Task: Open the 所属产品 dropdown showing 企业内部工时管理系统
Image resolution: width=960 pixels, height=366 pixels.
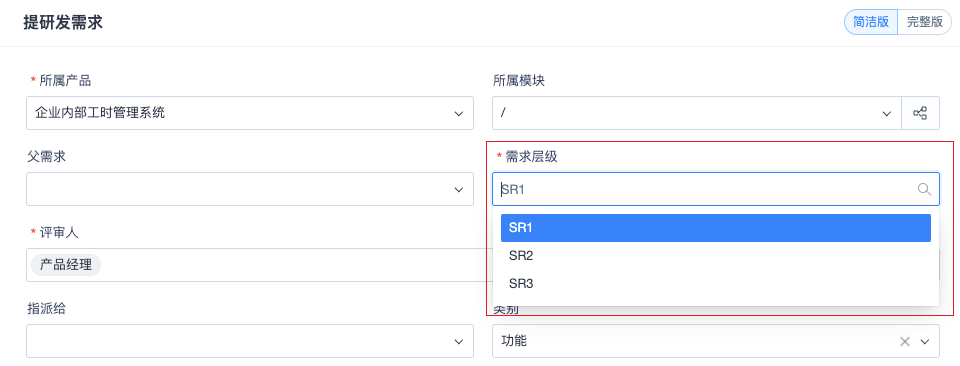Action: click(250, 113)
